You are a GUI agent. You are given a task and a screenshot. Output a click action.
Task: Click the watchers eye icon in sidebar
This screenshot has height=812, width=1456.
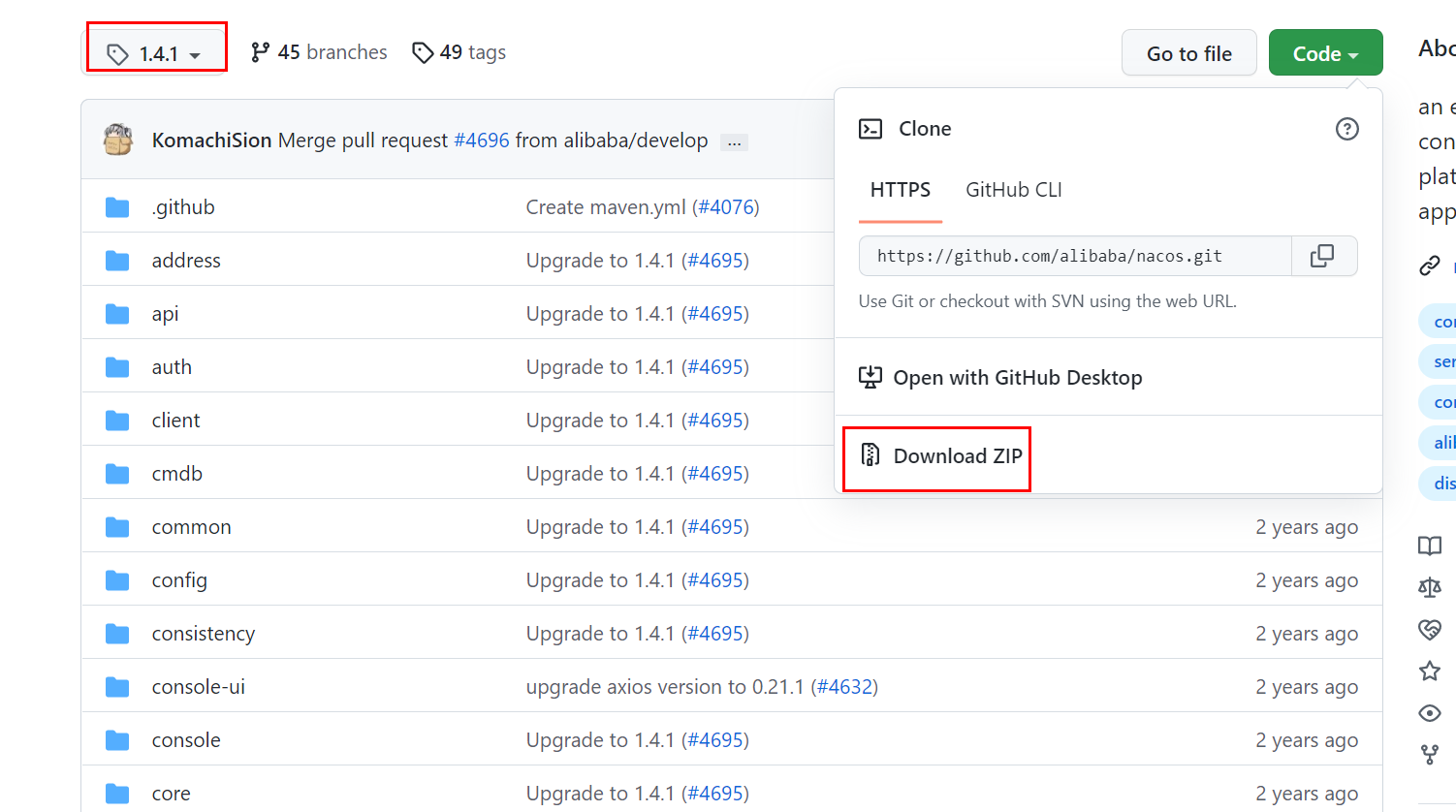[1430, 713]
